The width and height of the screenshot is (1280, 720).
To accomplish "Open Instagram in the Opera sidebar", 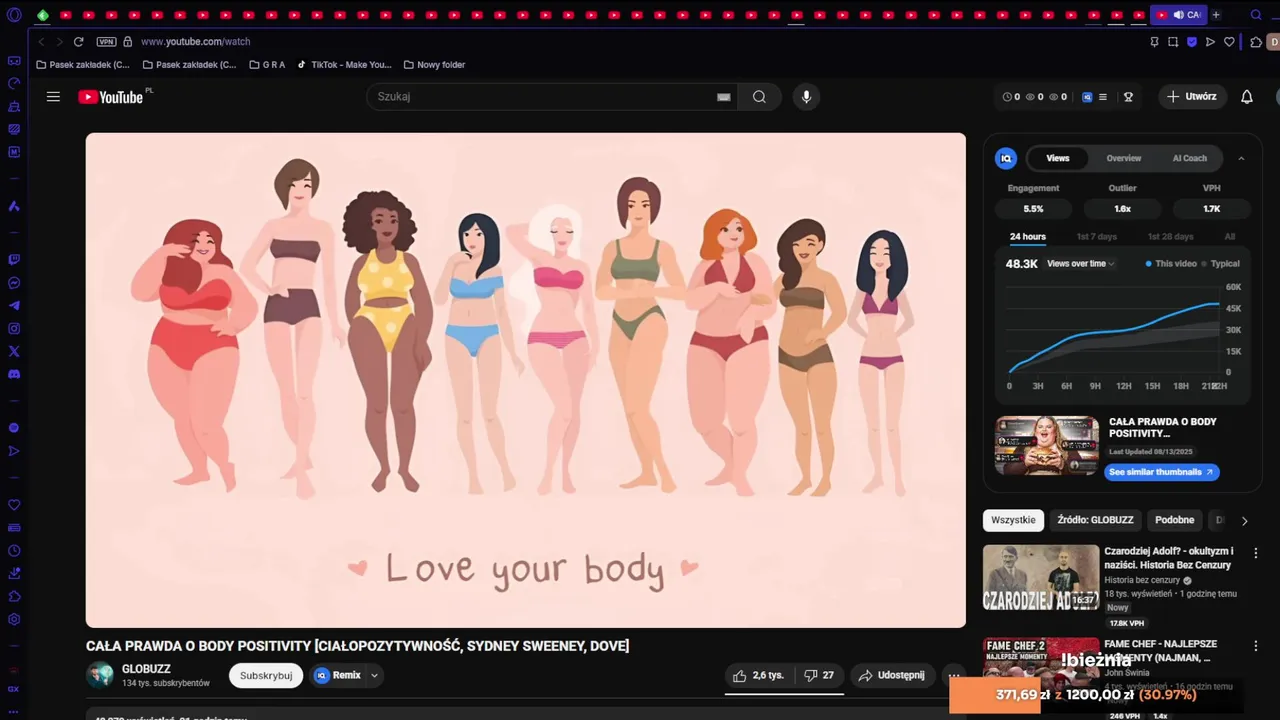I will click(14, 329).
